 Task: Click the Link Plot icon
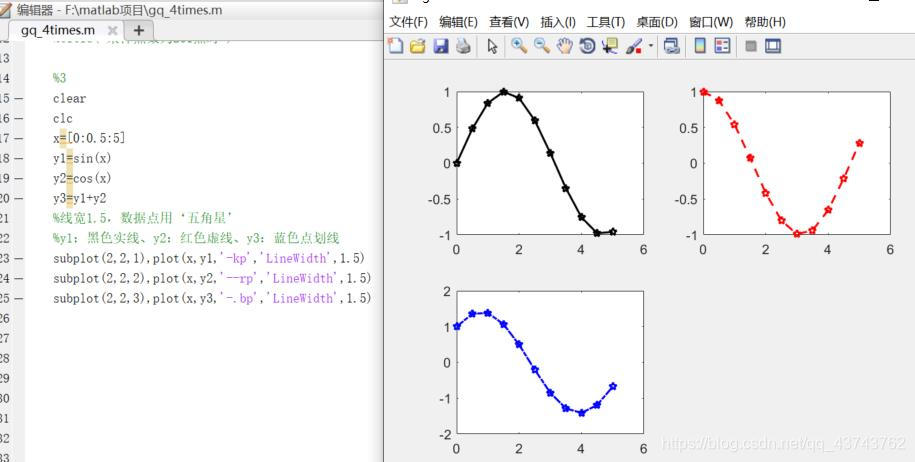672,46
